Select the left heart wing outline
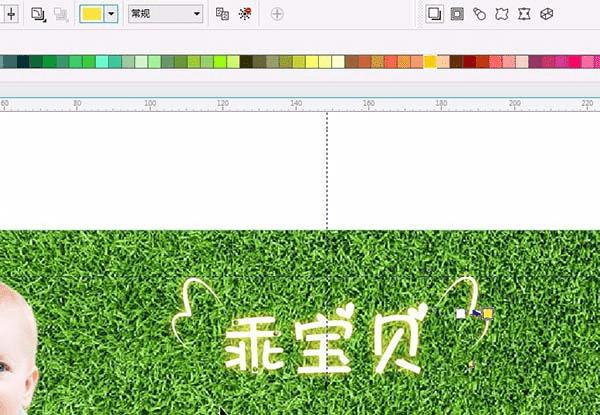600x415 pixels. point(195,312)
